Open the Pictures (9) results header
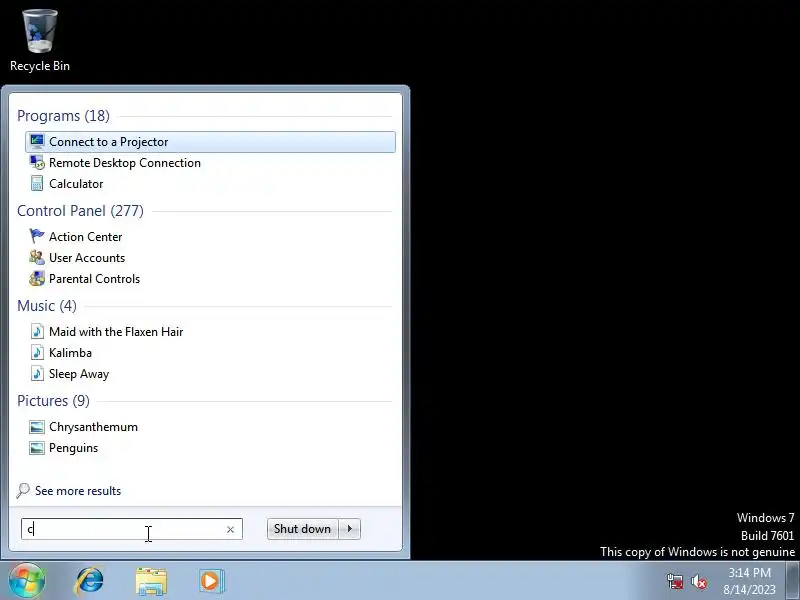 tap(54, 401)
